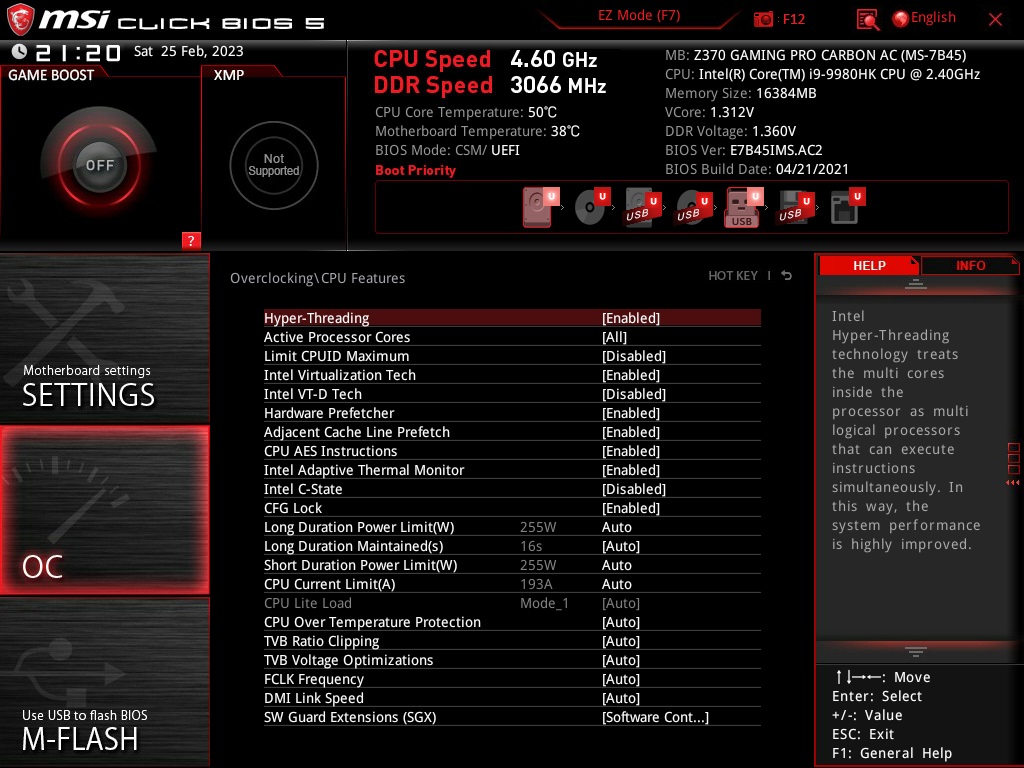Click the back arrow next to HOT KEY

coord(787,276)
